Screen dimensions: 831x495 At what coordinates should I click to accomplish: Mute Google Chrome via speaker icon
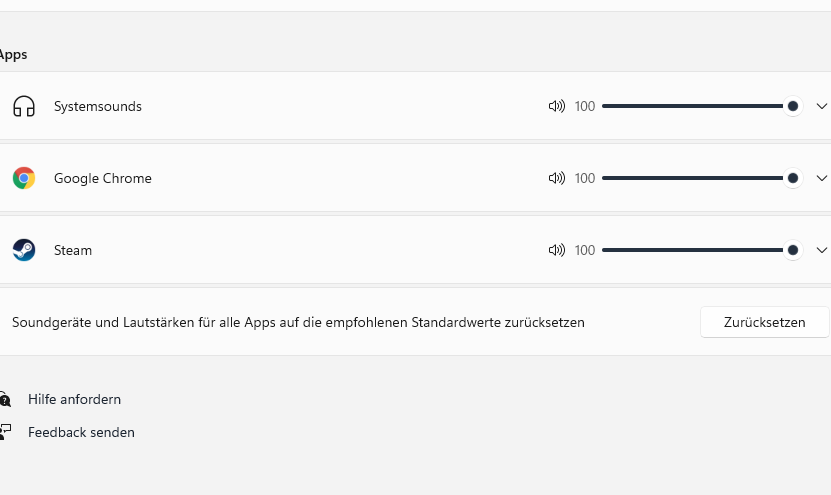[557, 178]
